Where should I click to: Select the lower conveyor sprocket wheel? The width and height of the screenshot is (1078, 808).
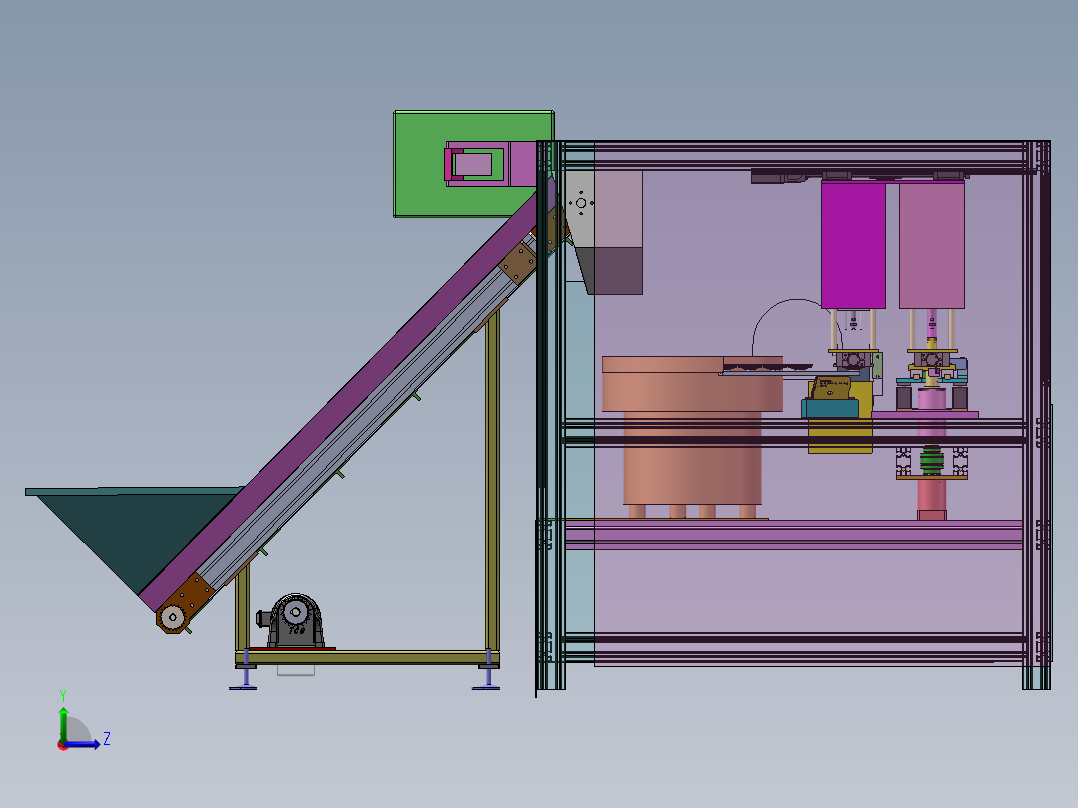(173, 618)
